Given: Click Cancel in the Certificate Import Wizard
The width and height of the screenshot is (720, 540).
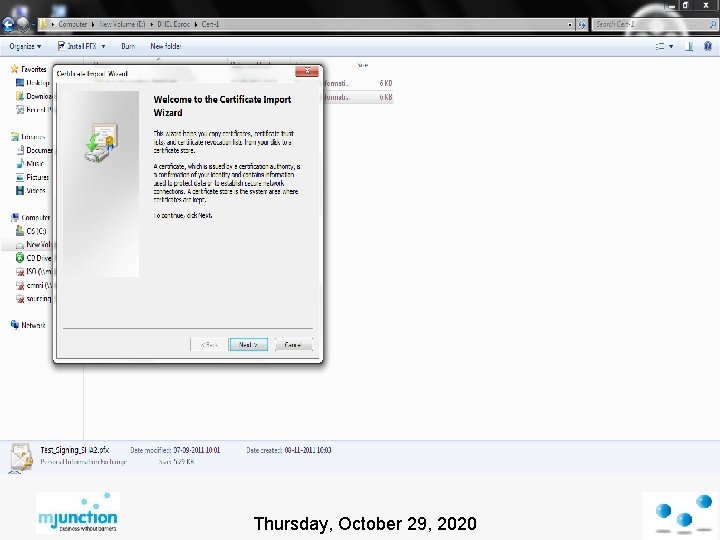Looking at the screenshot, I should coord(293,344).
